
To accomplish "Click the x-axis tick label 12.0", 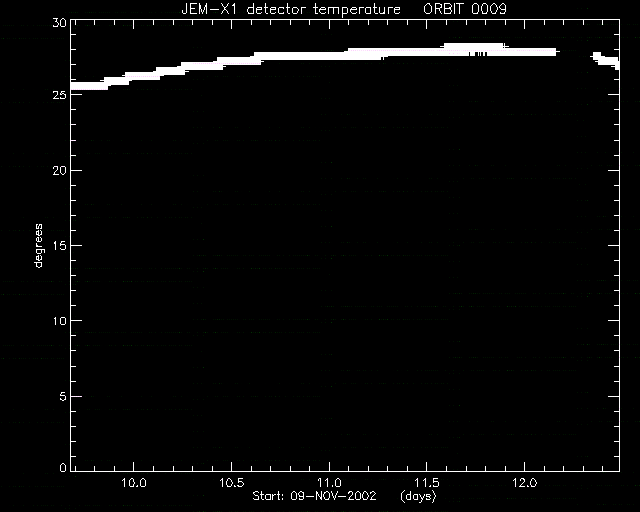I will tap(524, 483).
